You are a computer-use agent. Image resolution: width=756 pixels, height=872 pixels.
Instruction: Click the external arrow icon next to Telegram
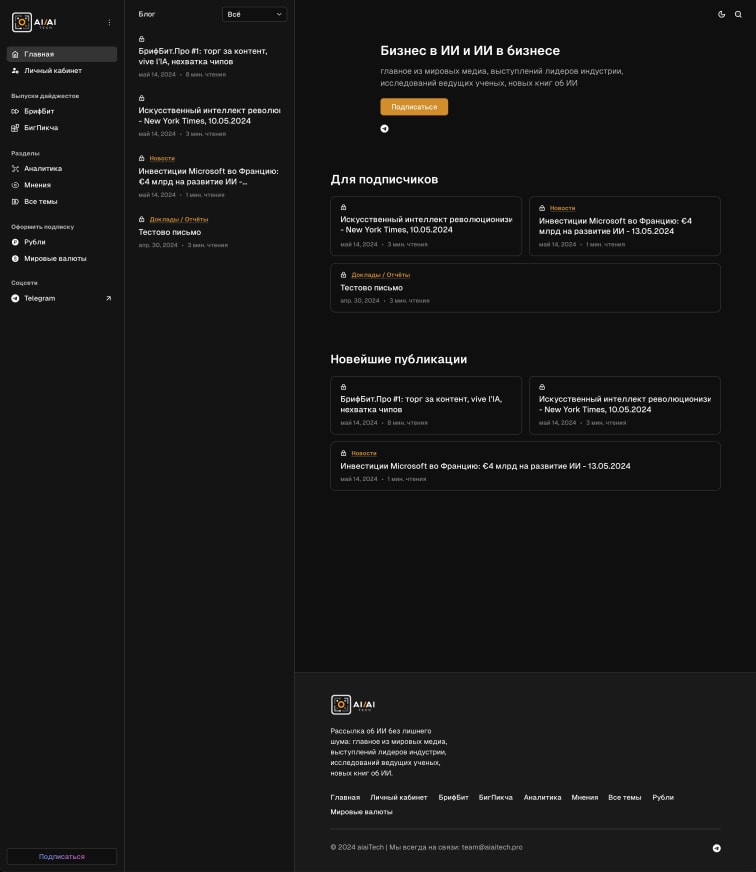[108, 299]
